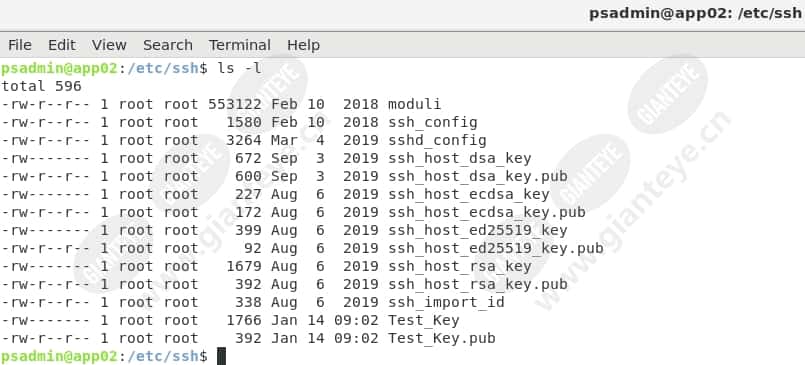Click the ssh_import_id filename
Viewport: 805px width, 365px height.
pyautogui.click(x=446, y=302)
